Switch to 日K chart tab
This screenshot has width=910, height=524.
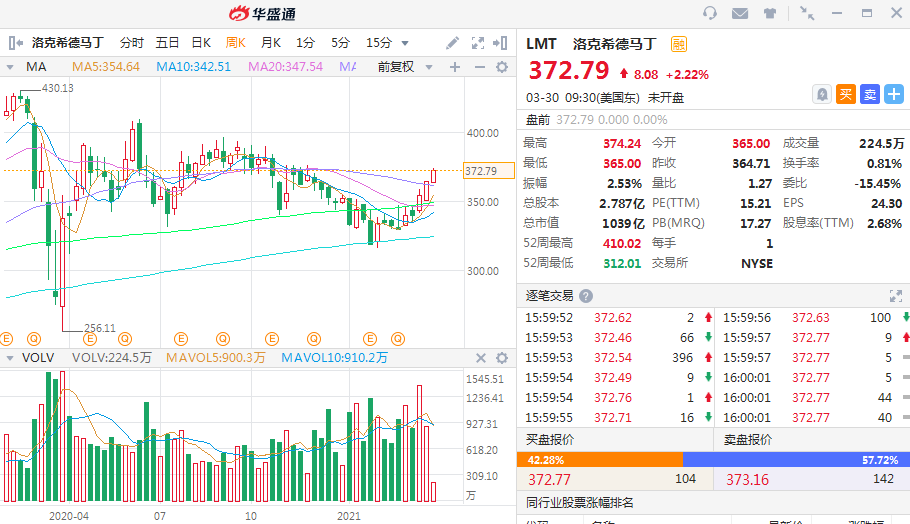coord(201,43)
